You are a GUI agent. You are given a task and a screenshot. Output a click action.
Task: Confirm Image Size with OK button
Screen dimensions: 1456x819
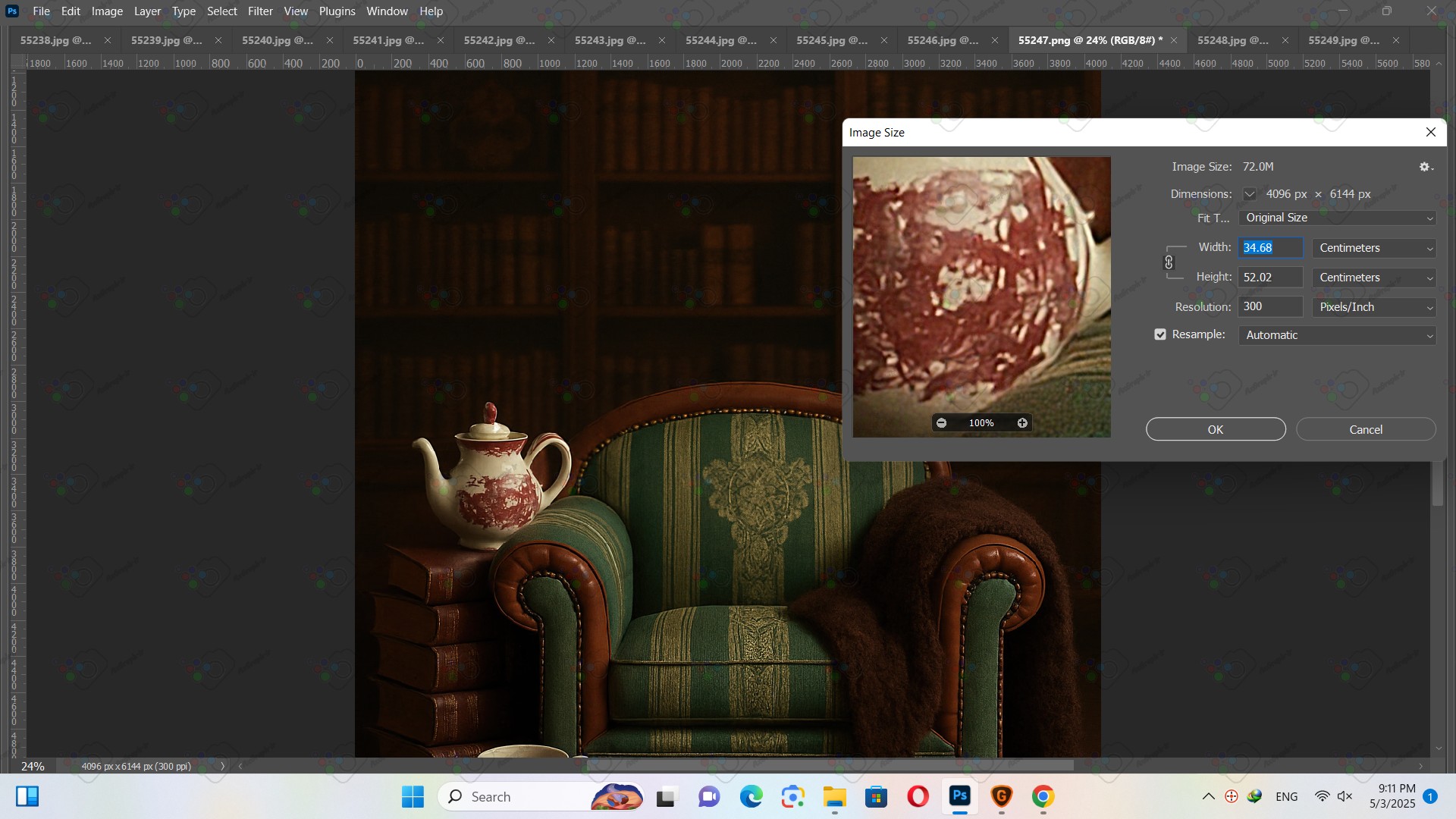click(x=1216, y=429)
